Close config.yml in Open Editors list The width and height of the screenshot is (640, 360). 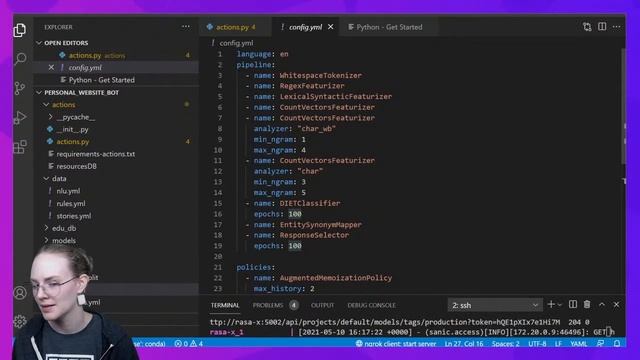click(x=51, y=67)
